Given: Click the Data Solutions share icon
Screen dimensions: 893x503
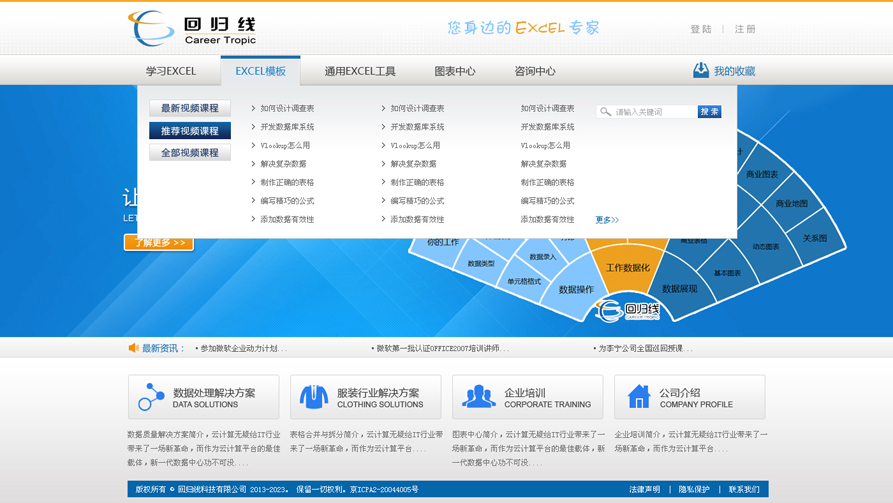Looking at the screenshot, I should (151, 397).
